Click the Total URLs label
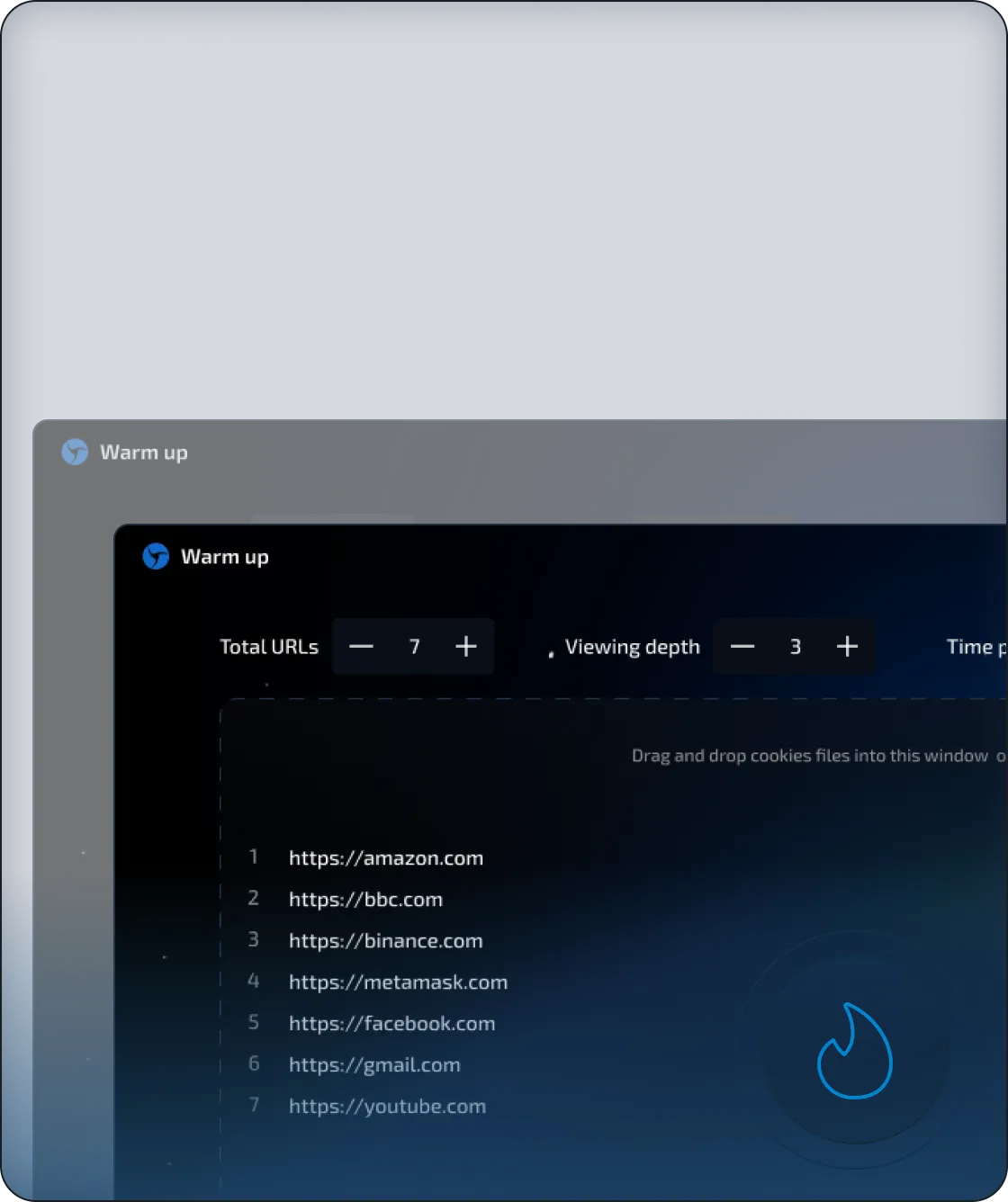 [269, 647]
